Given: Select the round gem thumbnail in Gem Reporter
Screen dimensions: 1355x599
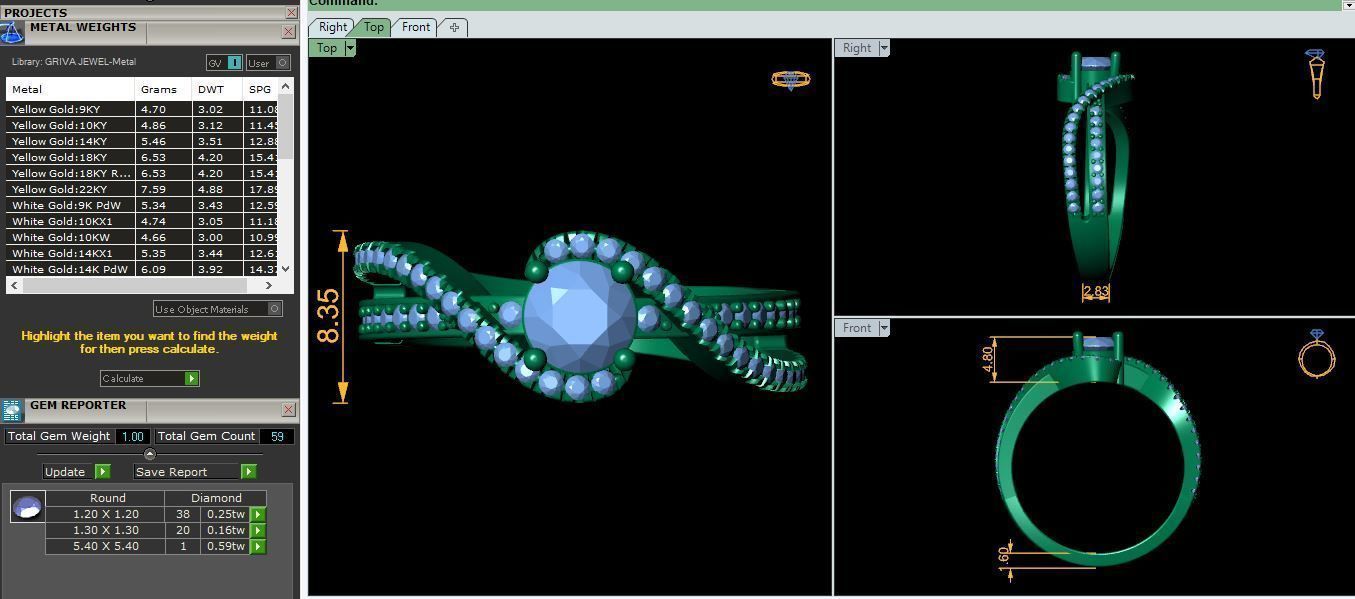Looking at the screenshot, I should click(27, 507).
